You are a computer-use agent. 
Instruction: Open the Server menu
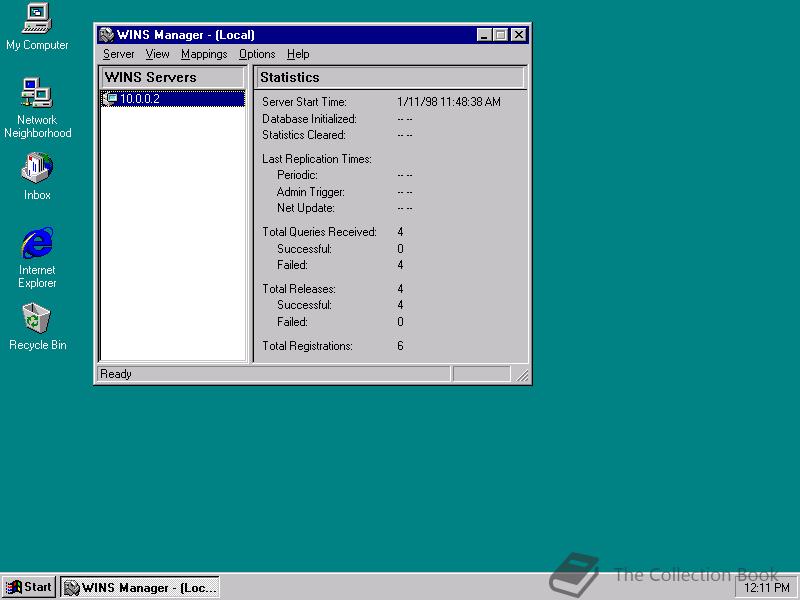[118, 54]
